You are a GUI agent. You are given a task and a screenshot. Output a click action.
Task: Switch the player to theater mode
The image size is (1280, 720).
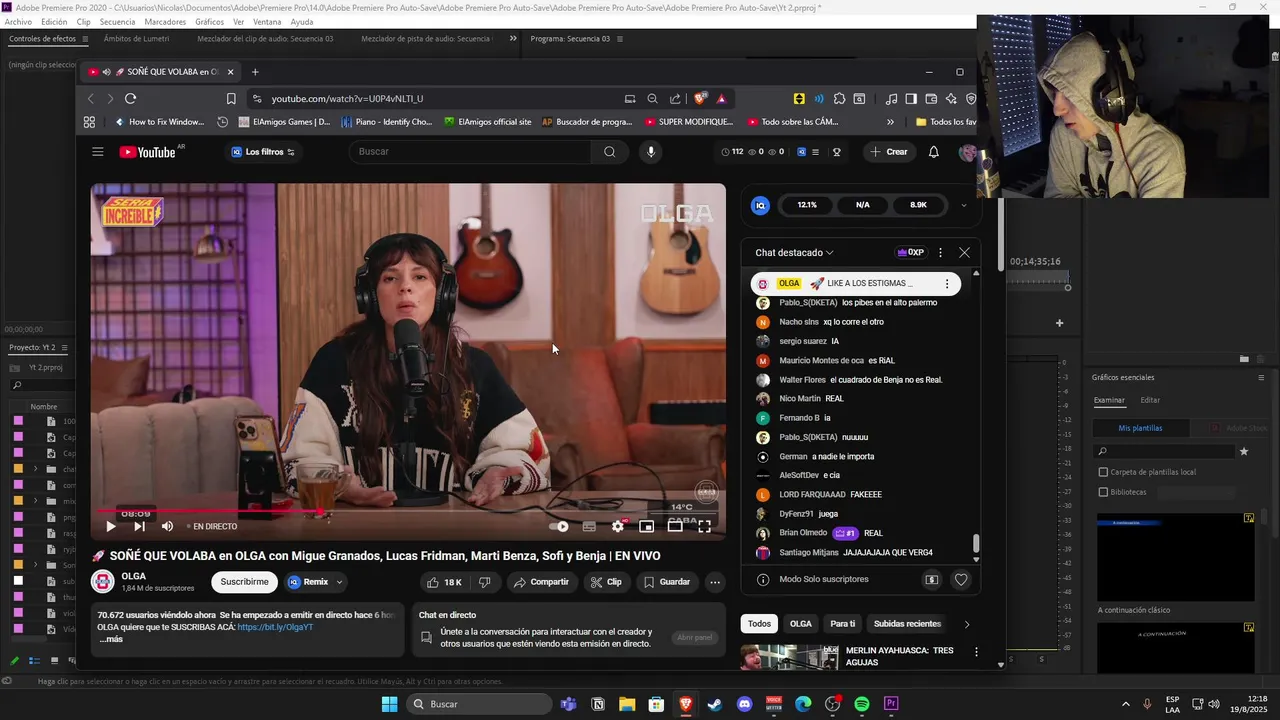[675, 526]
